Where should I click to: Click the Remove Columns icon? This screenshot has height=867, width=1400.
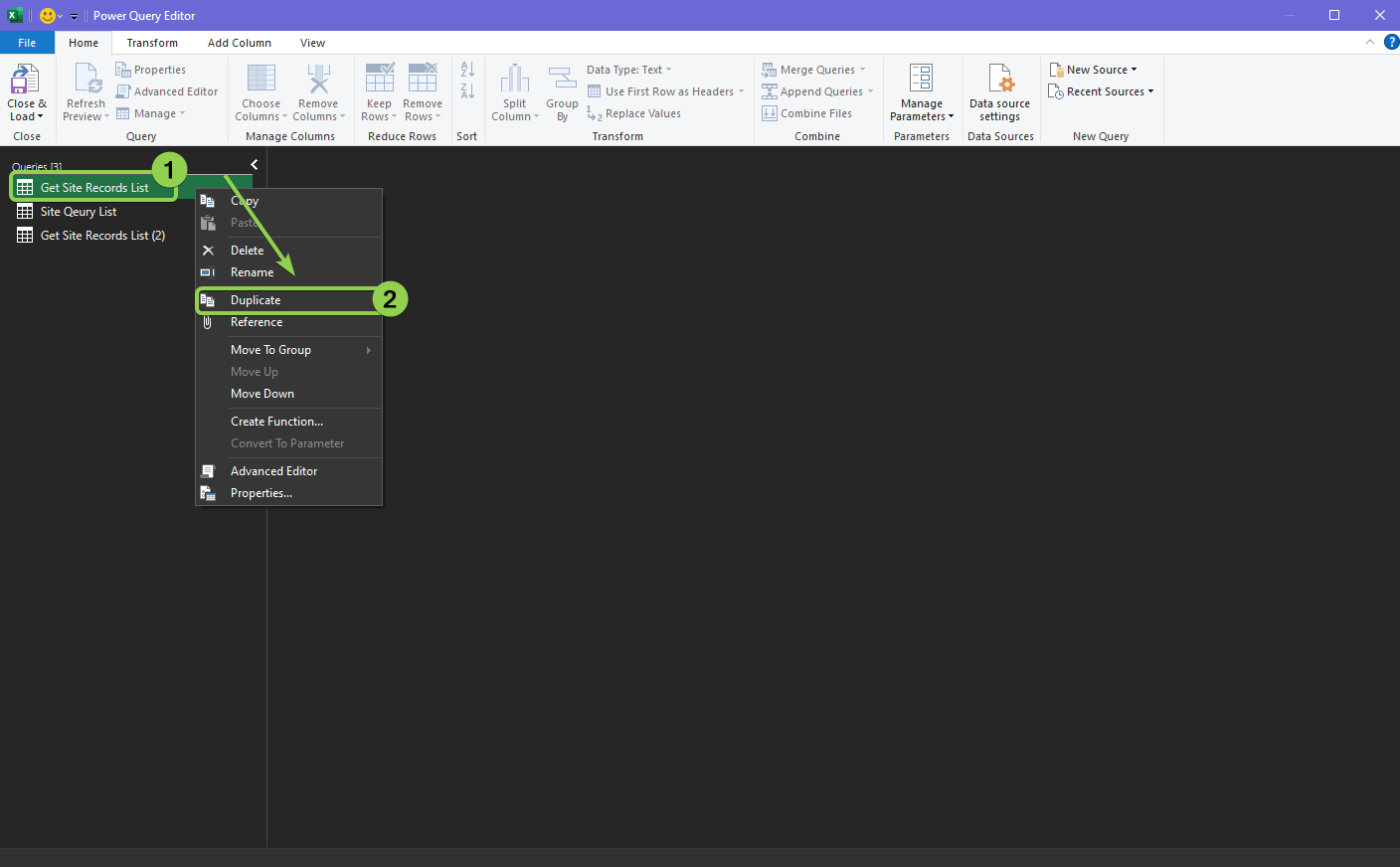click(x=318, y=79)
